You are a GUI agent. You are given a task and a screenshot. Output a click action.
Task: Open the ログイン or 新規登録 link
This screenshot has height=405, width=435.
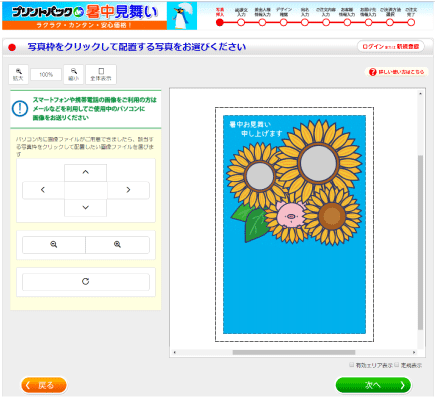tap(391, 47)
